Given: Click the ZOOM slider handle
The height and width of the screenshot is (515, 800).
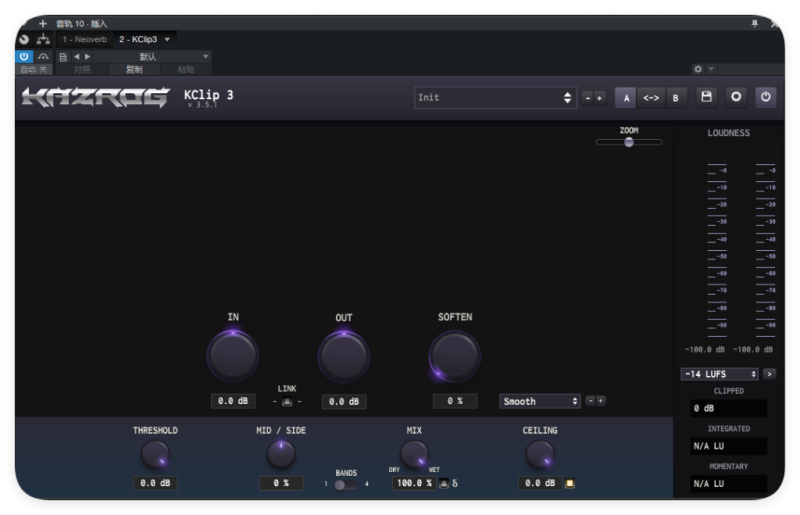Looking at the screenshot, I should coord(629,142).
